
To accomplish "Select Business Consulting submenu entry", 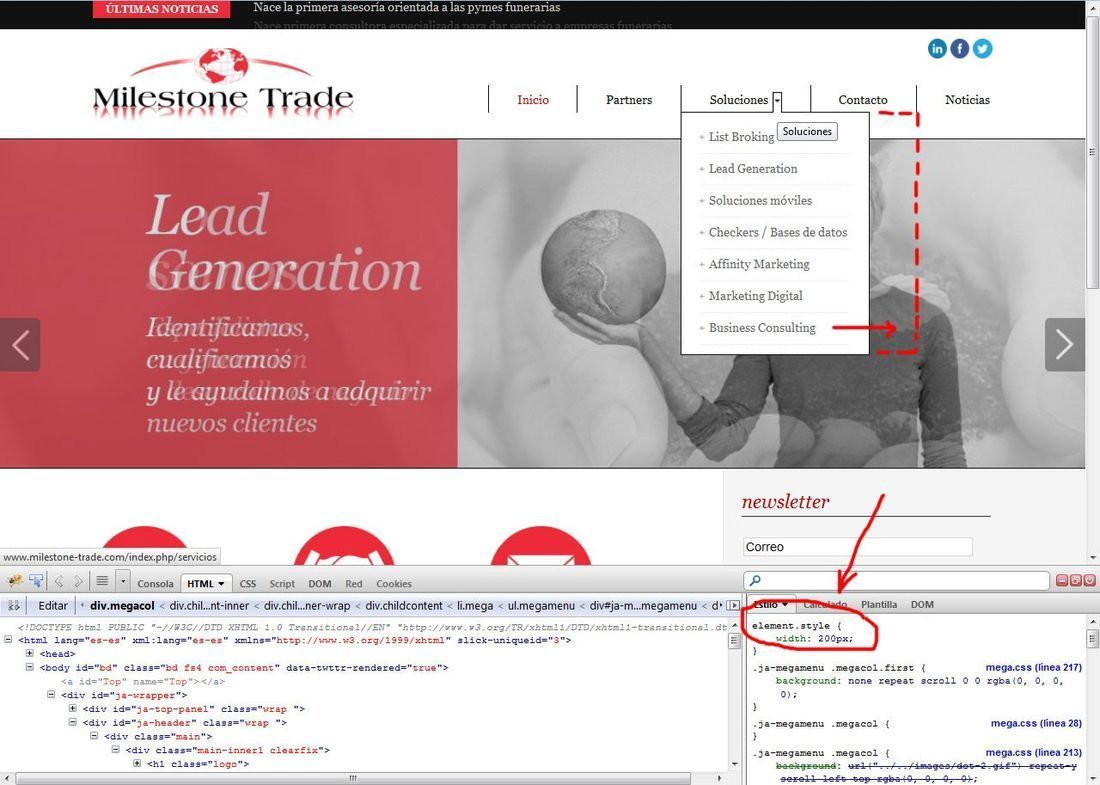I will coord(762,328).
